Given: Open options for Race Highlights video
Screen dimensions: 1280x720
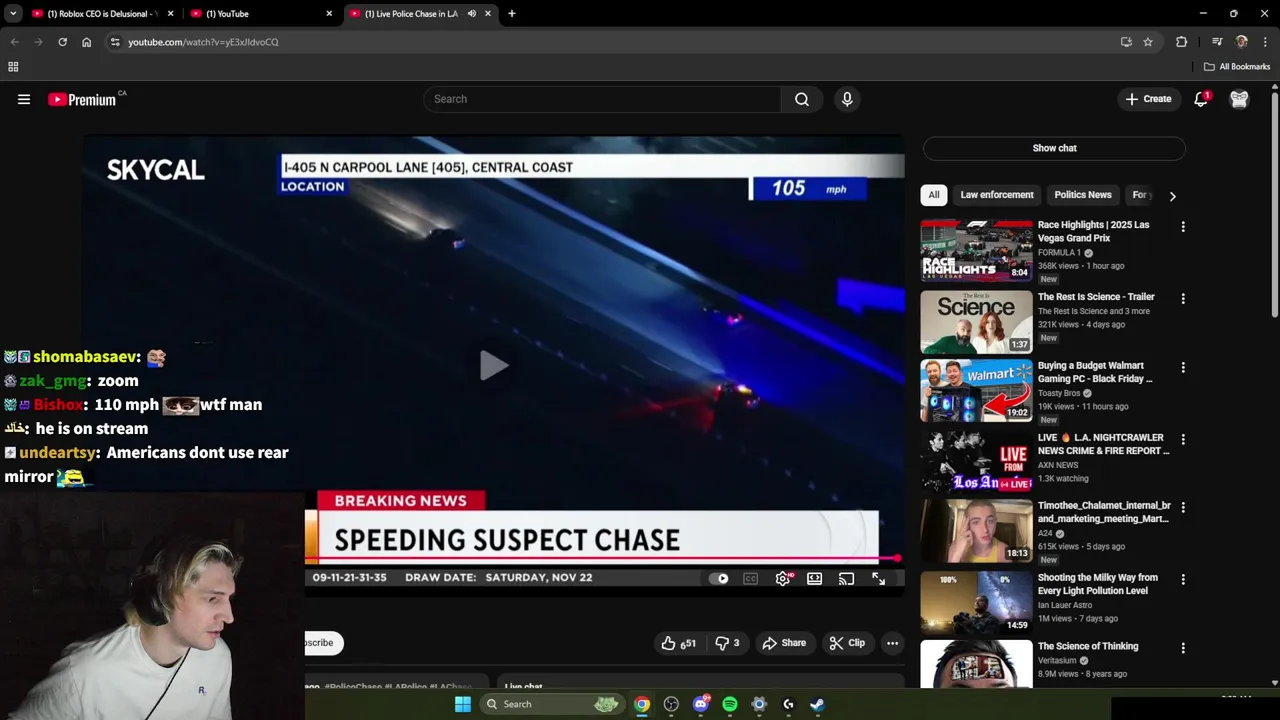Looking at the screenshot, I should 1183,227.
